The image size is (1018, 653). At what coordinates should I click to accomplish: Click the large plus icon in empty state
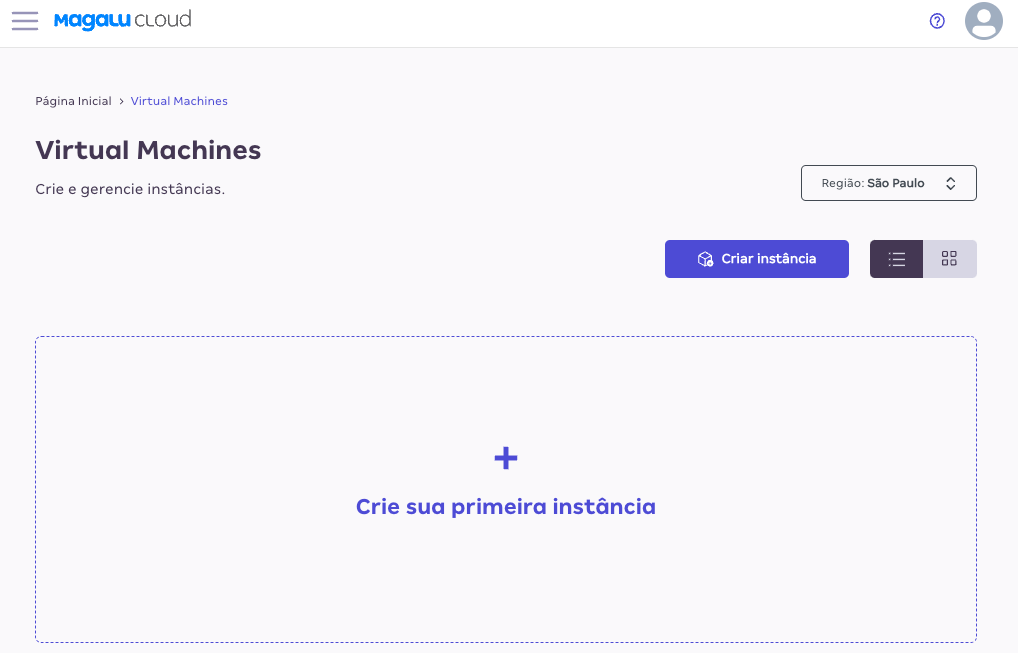[506, 458]
